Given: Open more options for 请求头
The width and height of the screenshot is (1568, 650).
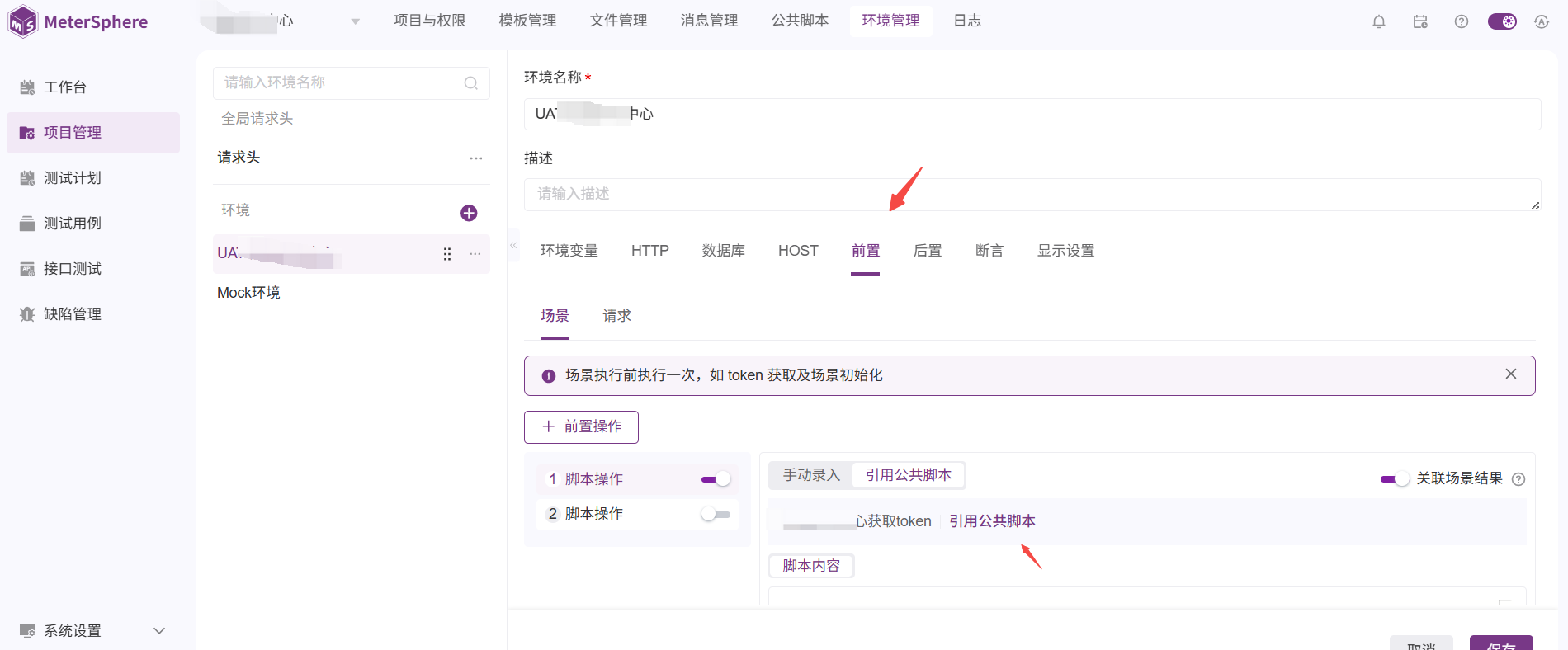Looking at the screenshot, I should [475, 158].
